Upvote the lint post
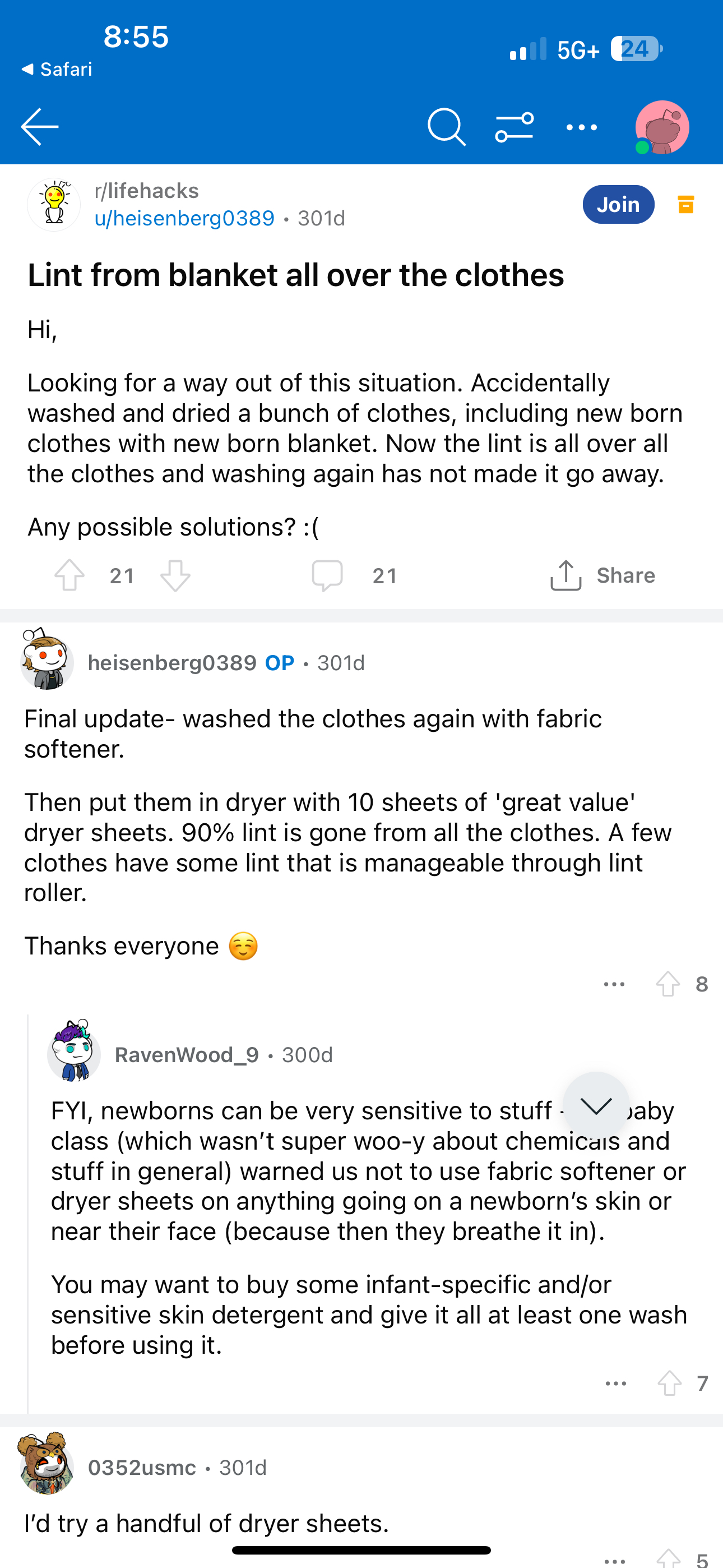Viewport: 723px width, 1568px height. coord(70,575)
